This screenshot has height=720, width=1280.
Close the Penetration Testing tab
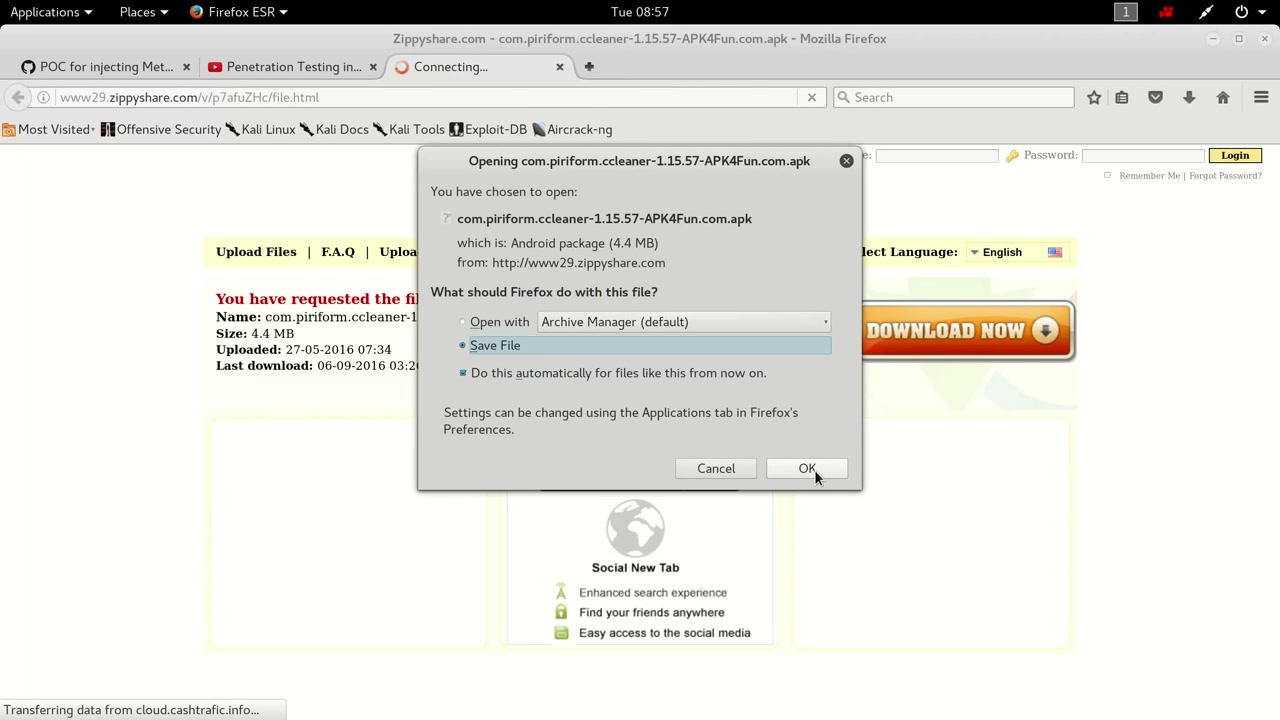point(373,67)
